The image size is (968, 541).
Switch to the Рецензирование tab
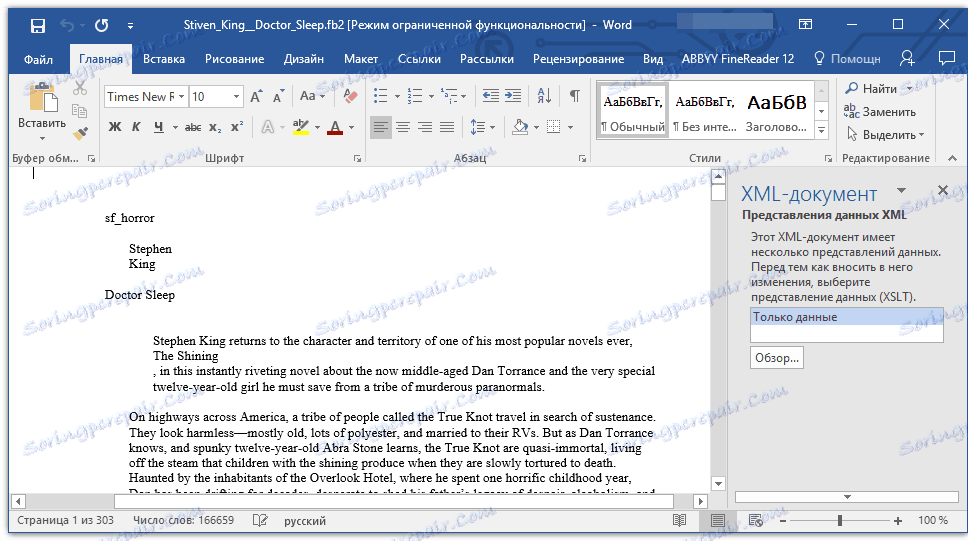578,59
